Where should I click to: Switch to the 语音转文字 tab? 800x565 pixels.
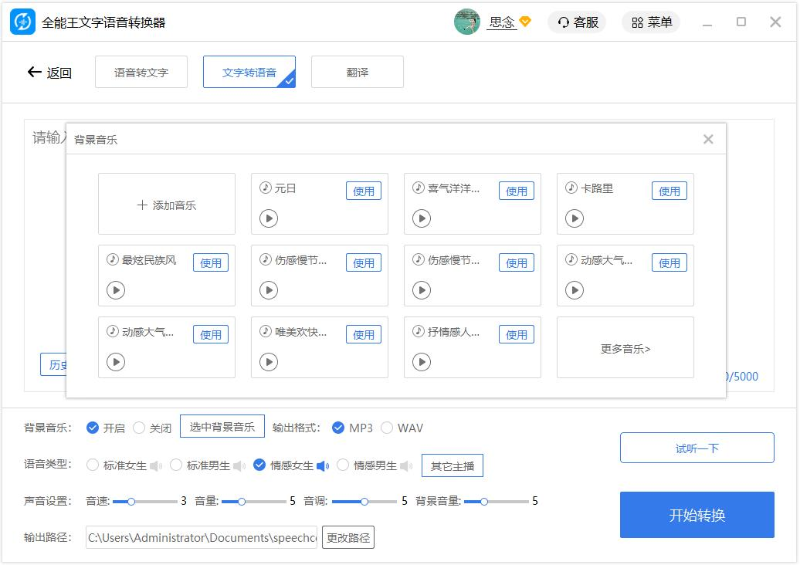(141, 72)
